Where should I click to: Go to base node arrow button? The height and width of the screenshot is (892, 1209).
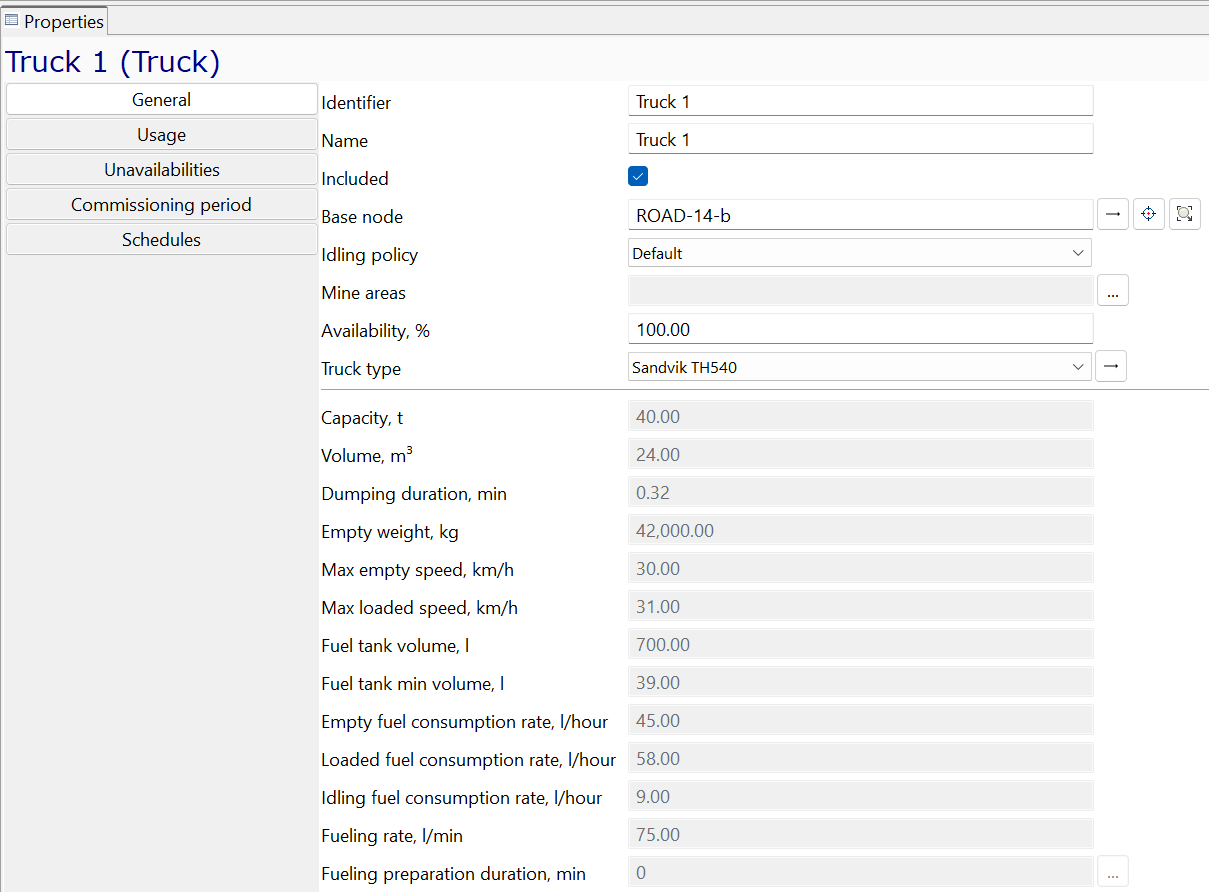click(1113, 214)
